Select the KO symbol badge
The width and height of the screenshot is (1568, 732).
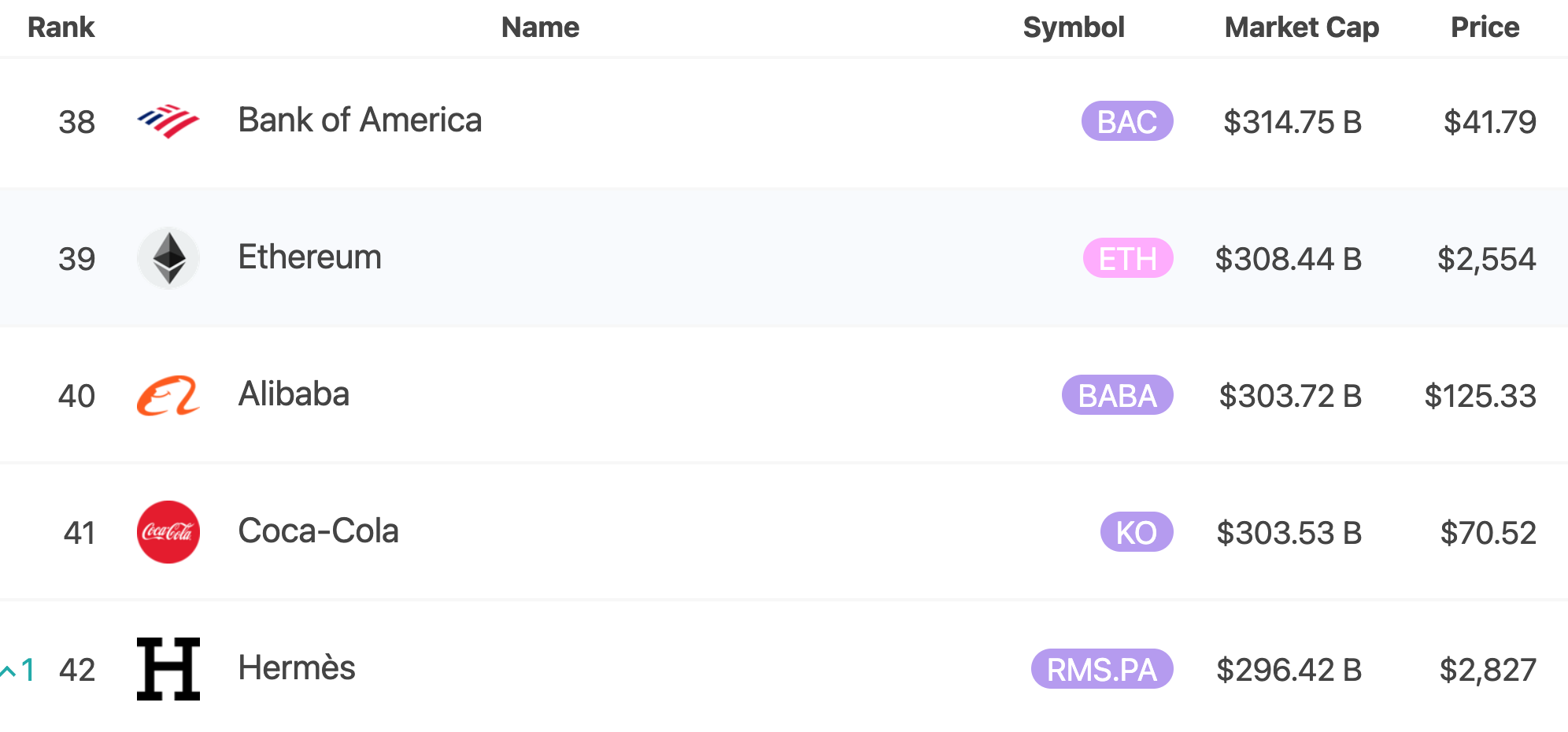tap(1137, 532)
